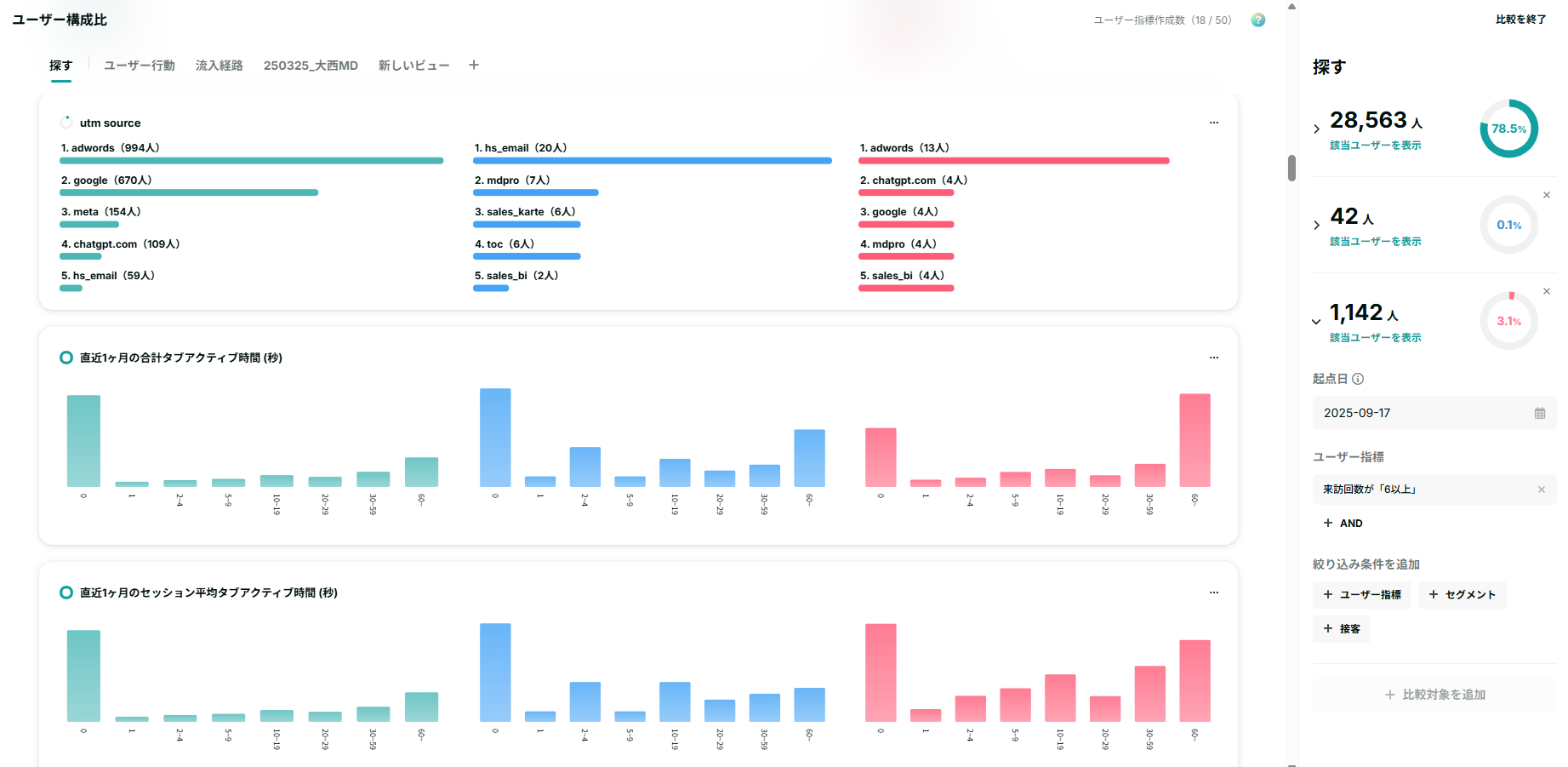Collapse the 1,142人 segment chevron
This screenshot has height=767, width=1568.
click(x=1317, y=322)
